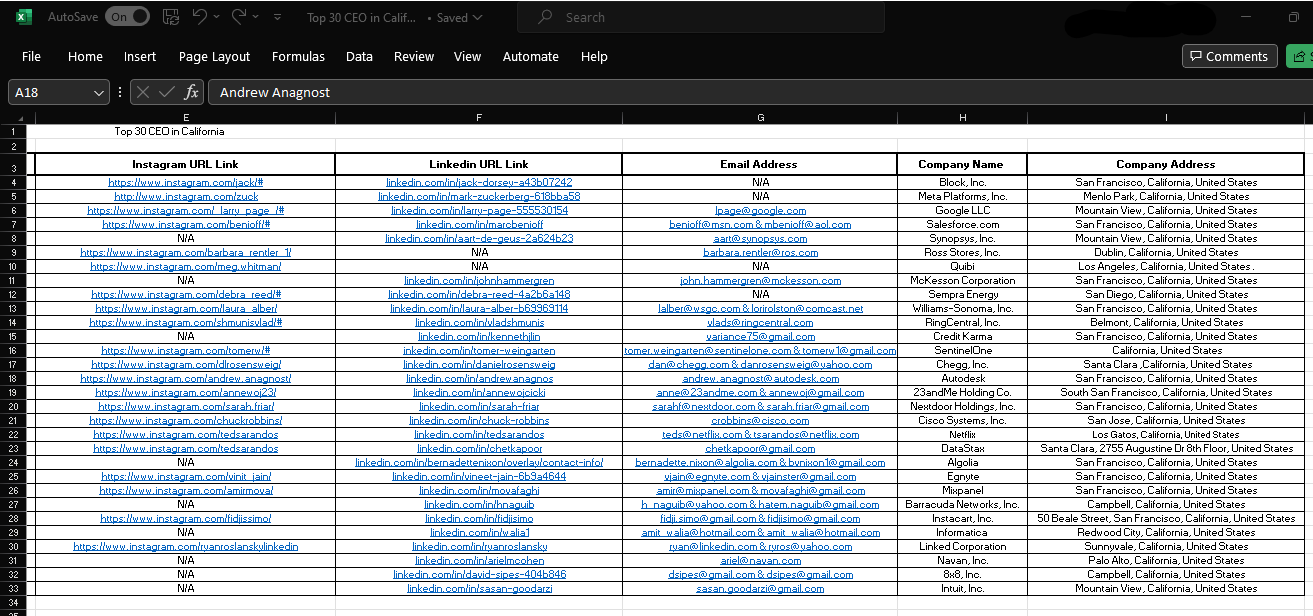Open the Page Layout tab
This screenshot has height=616, width=1313.
click(x=214, y=56)
